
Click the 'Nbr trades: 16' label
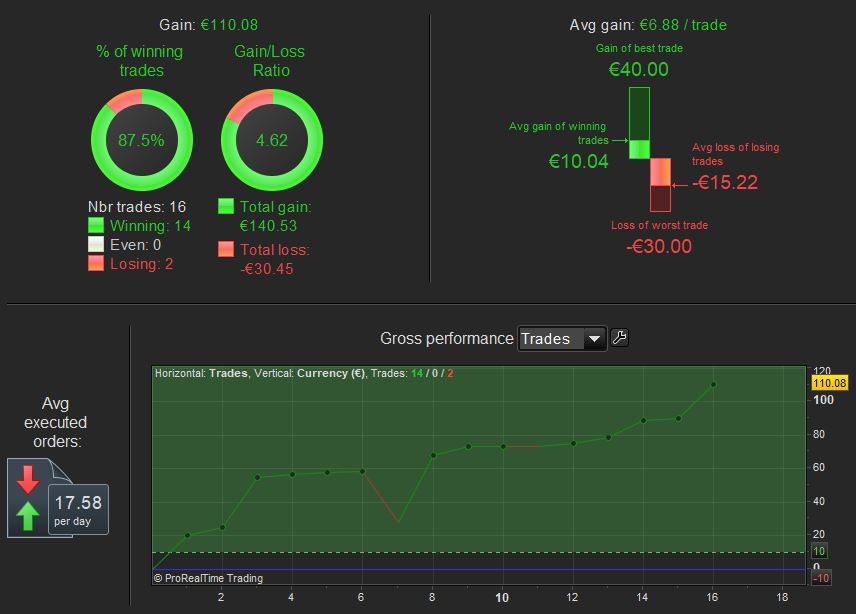pos(137,207)
